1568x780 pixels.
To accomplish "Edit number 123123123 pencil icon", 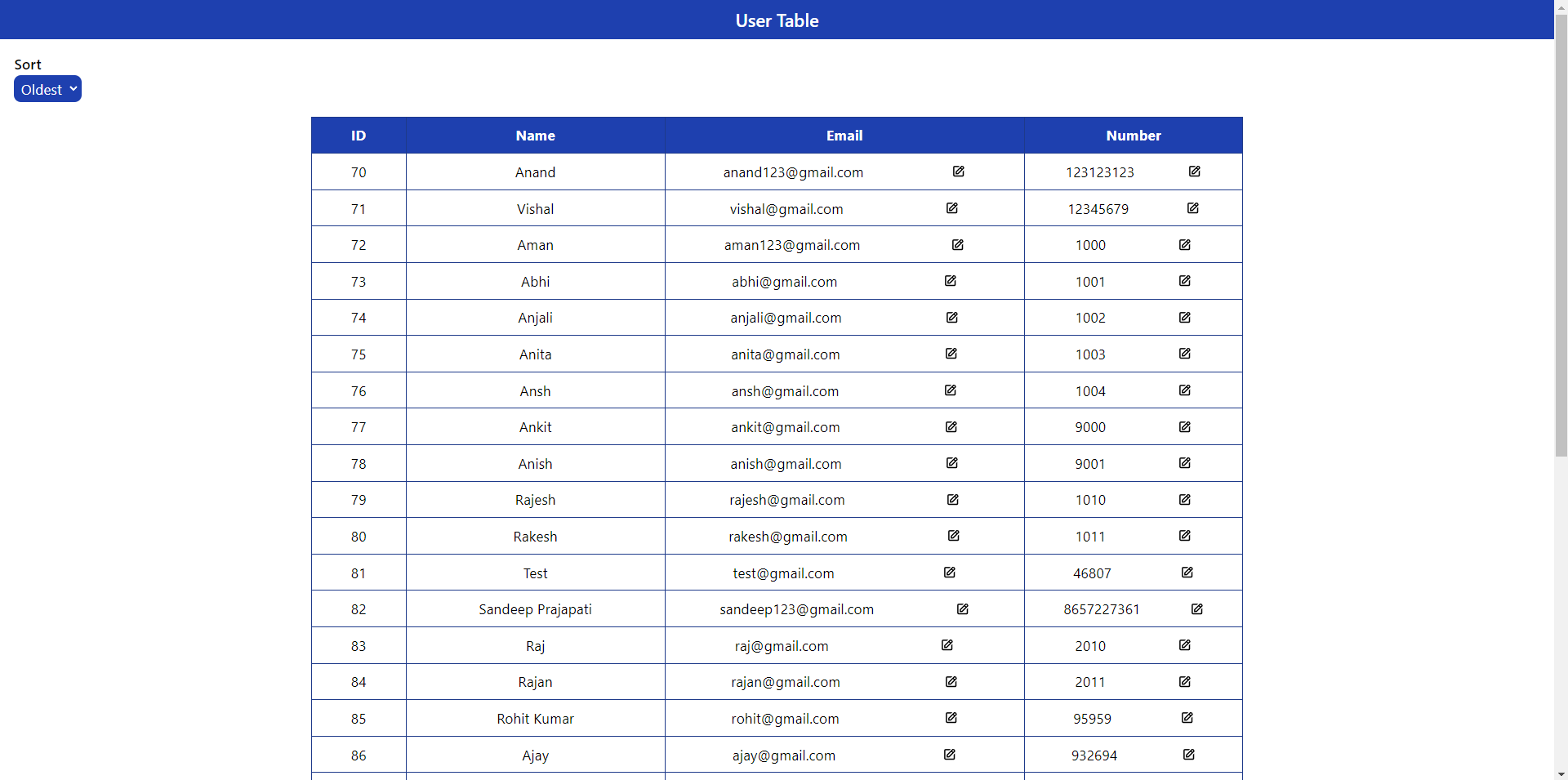I will [x=1195, y=172].
